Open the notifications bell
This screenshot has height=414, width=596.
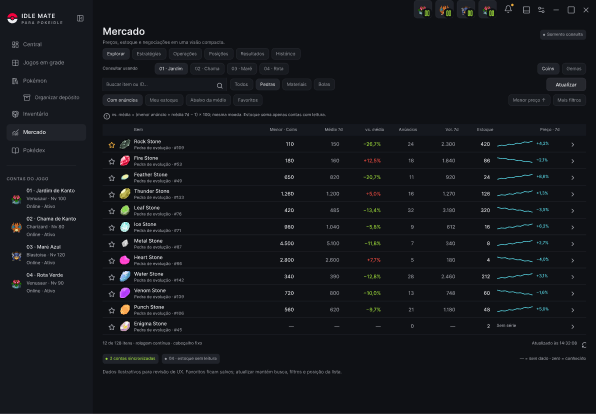coord(508,10)
